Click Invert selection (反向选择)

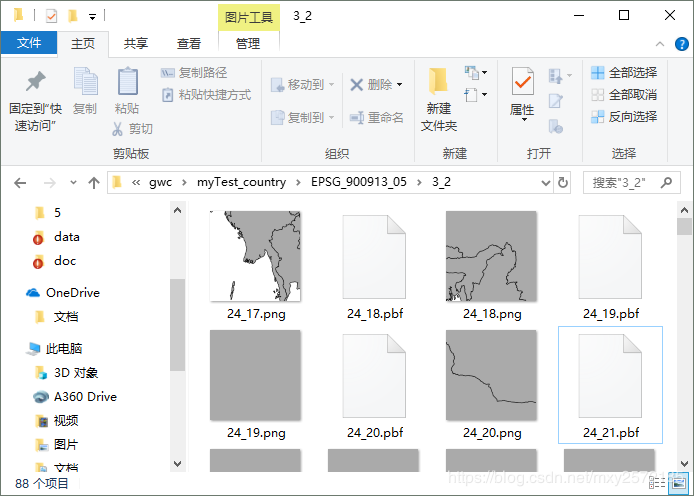point(624,117)
